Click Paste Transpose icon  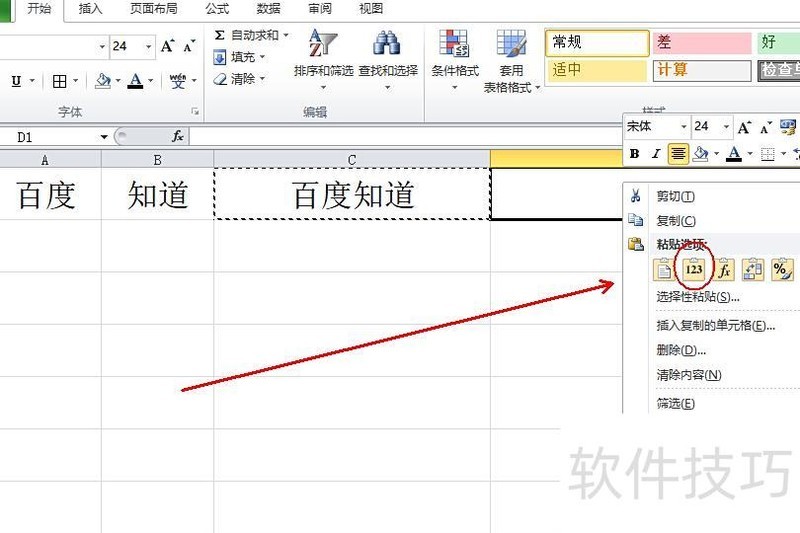(x=753, y=270)
